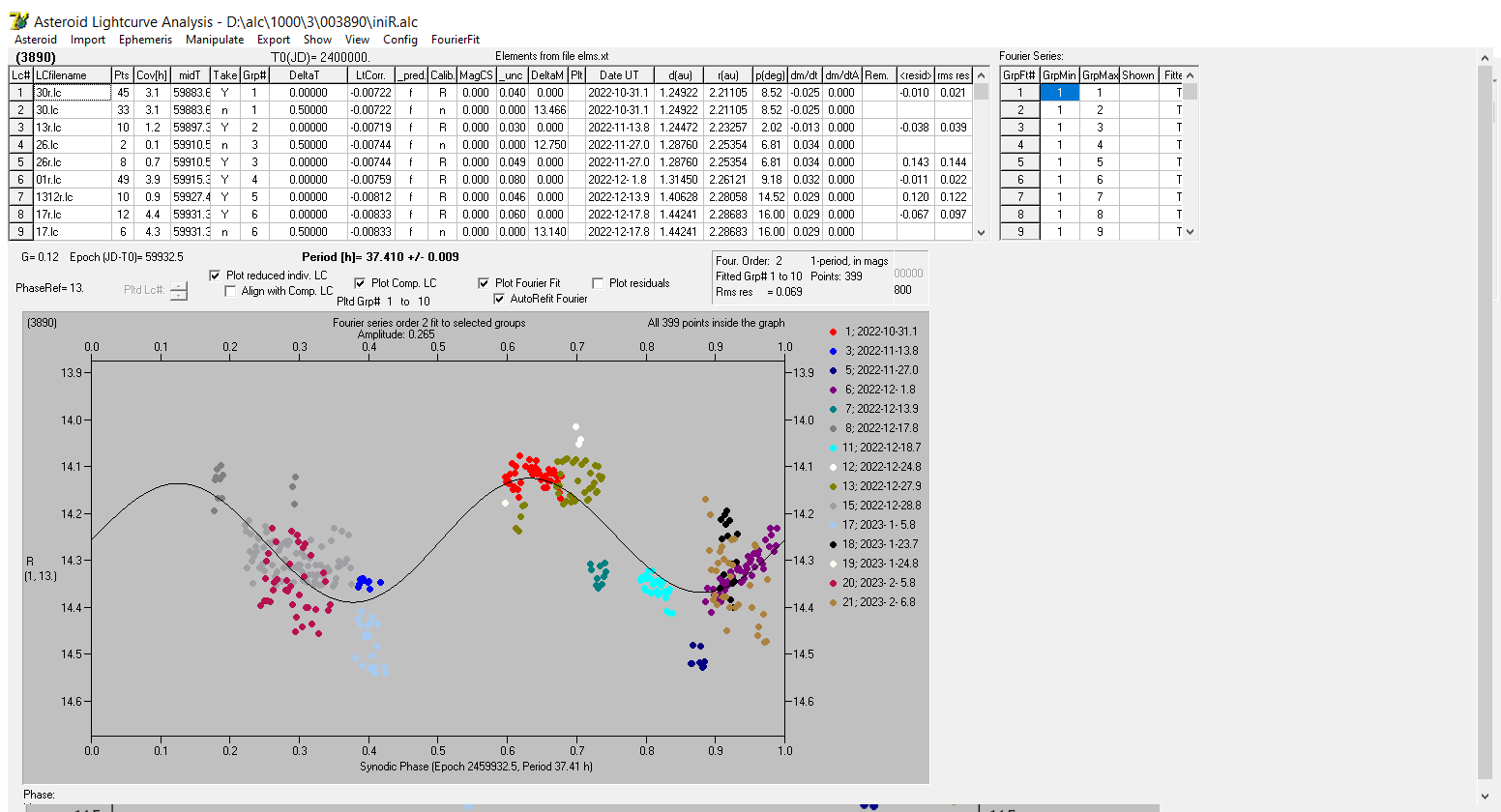Click the '1312r.lc' filename cell
The image size is (1501, 812).
(x=73, y=197)
